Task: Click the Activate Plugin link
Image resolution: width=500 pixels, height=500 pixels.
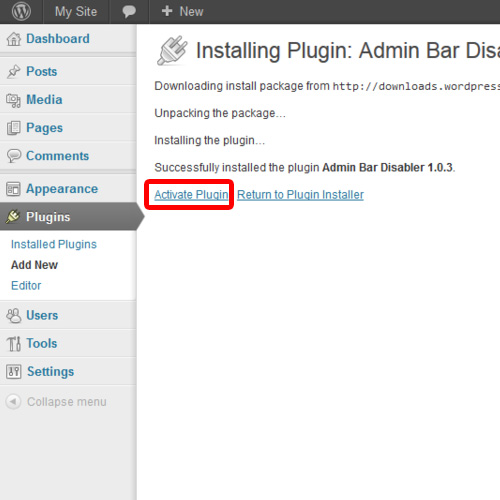Action: tap(191, 195)
